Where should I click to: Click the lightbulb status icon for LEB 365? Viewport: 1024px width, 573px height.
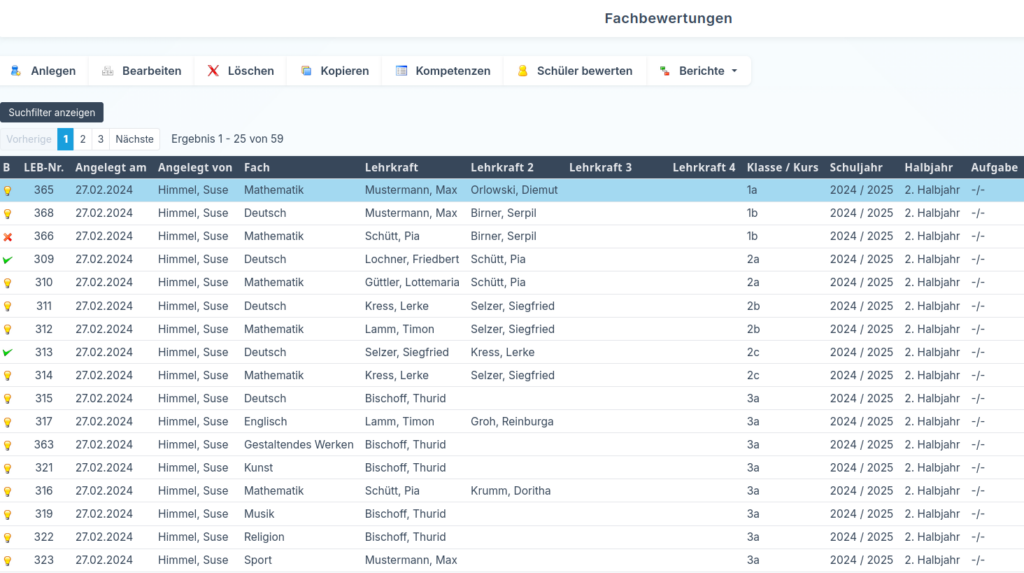8,191
